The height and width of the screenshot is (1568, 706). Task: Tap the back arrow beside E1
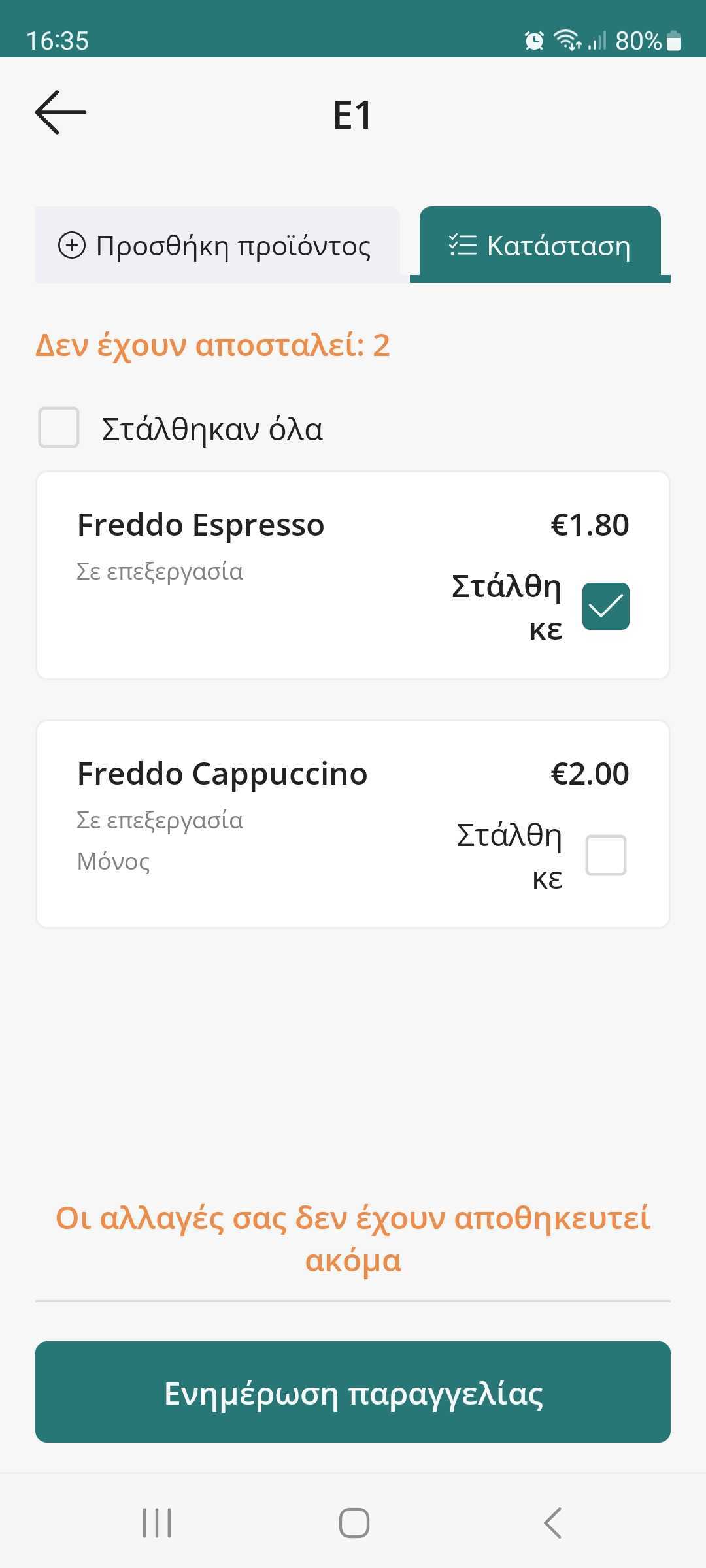pyautogui.click(x=61, y=113)
